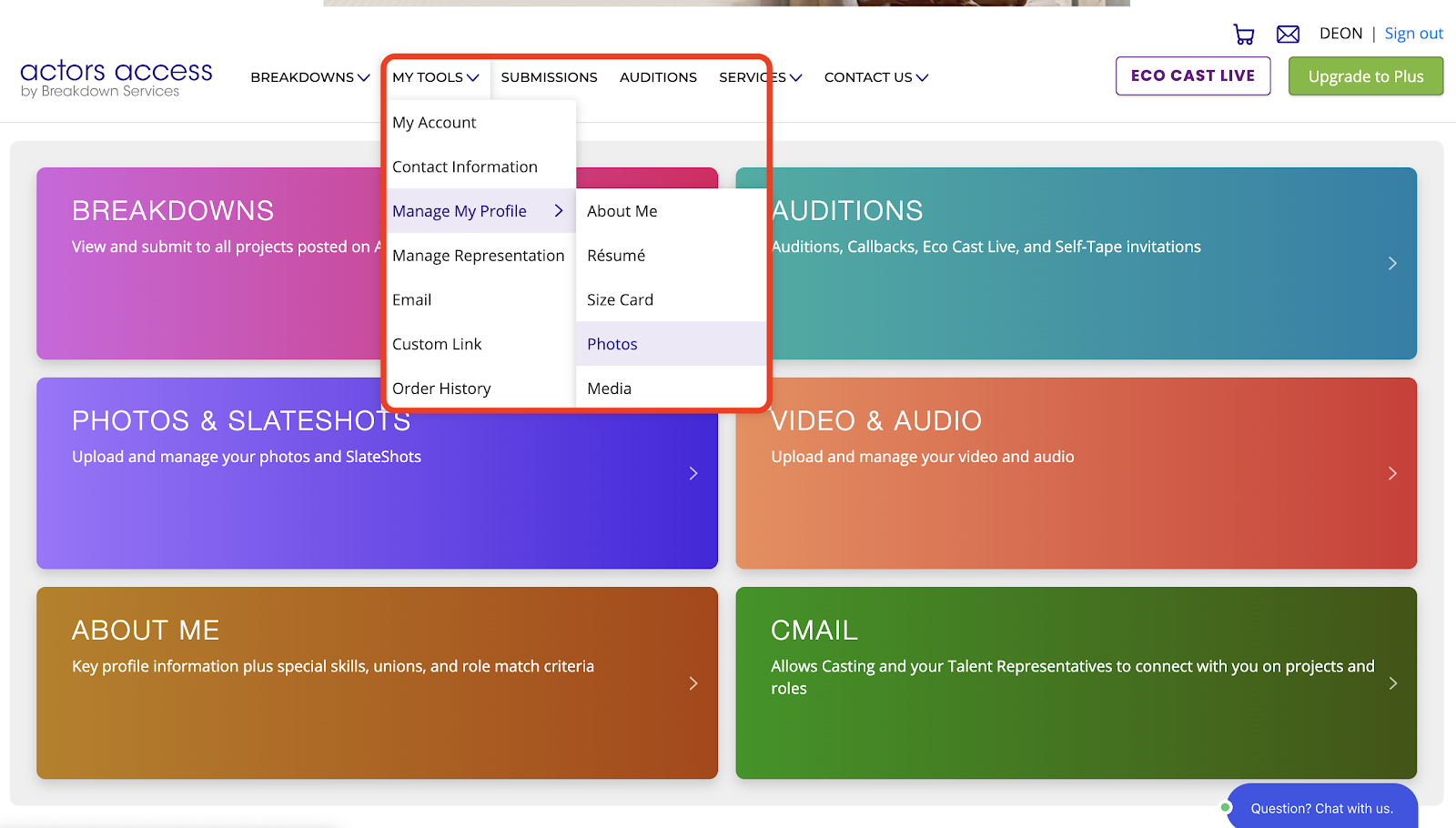Image resolution: width=1456 pixels, height=828 pixels.
Task: Open the Breakdowns card heading
Action: pyautogui.click(x=173, y=211)
